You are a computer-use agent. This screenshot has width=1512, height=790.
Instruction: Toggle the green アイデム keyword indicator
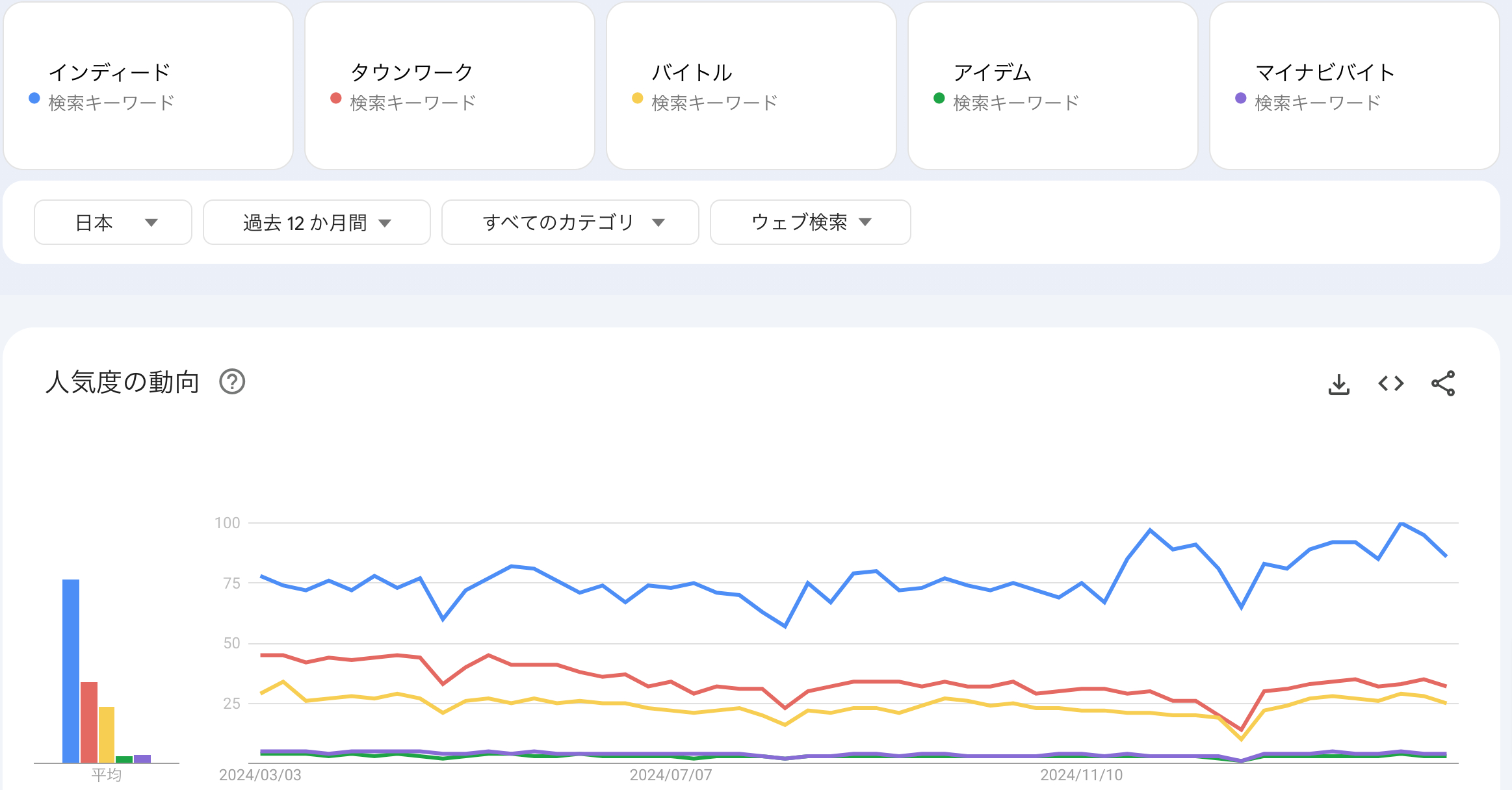point(939,99)
